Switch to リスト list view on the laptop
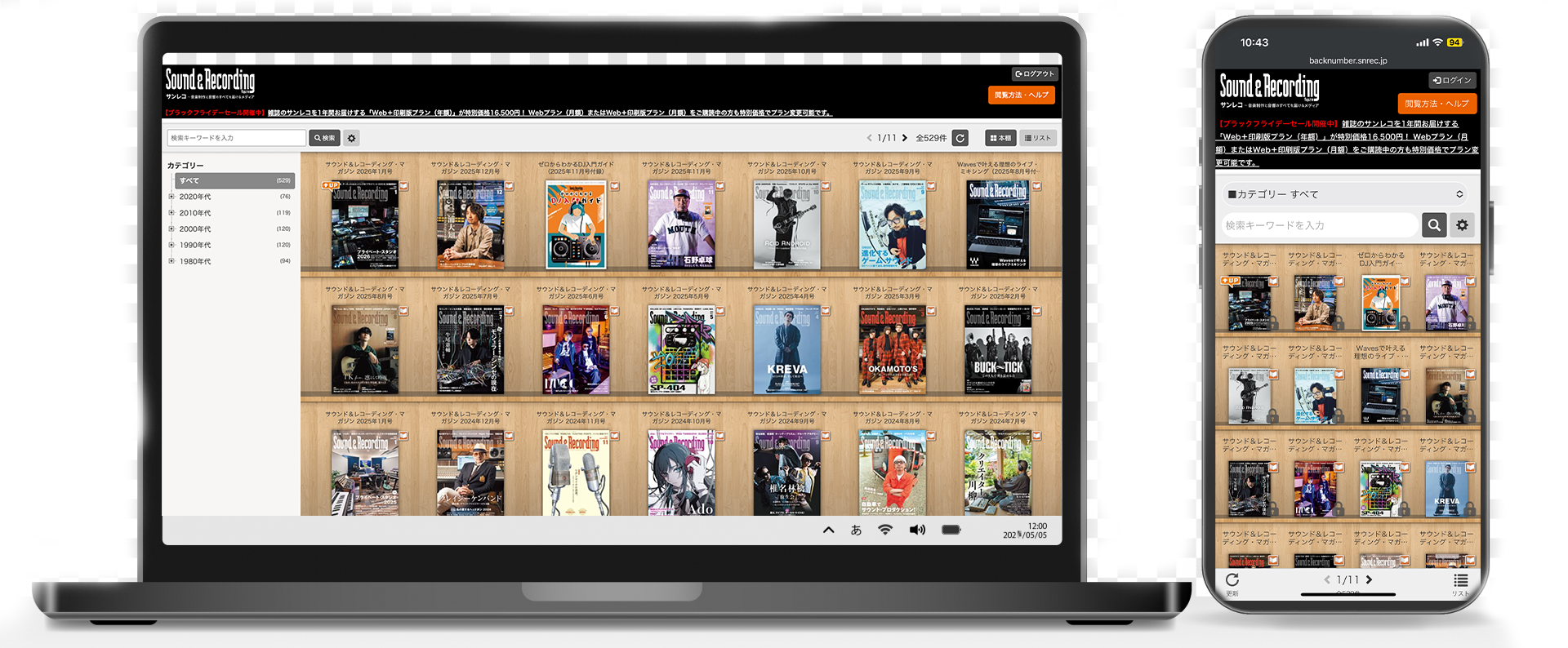1568x648 pixels. pos(1038,138)
